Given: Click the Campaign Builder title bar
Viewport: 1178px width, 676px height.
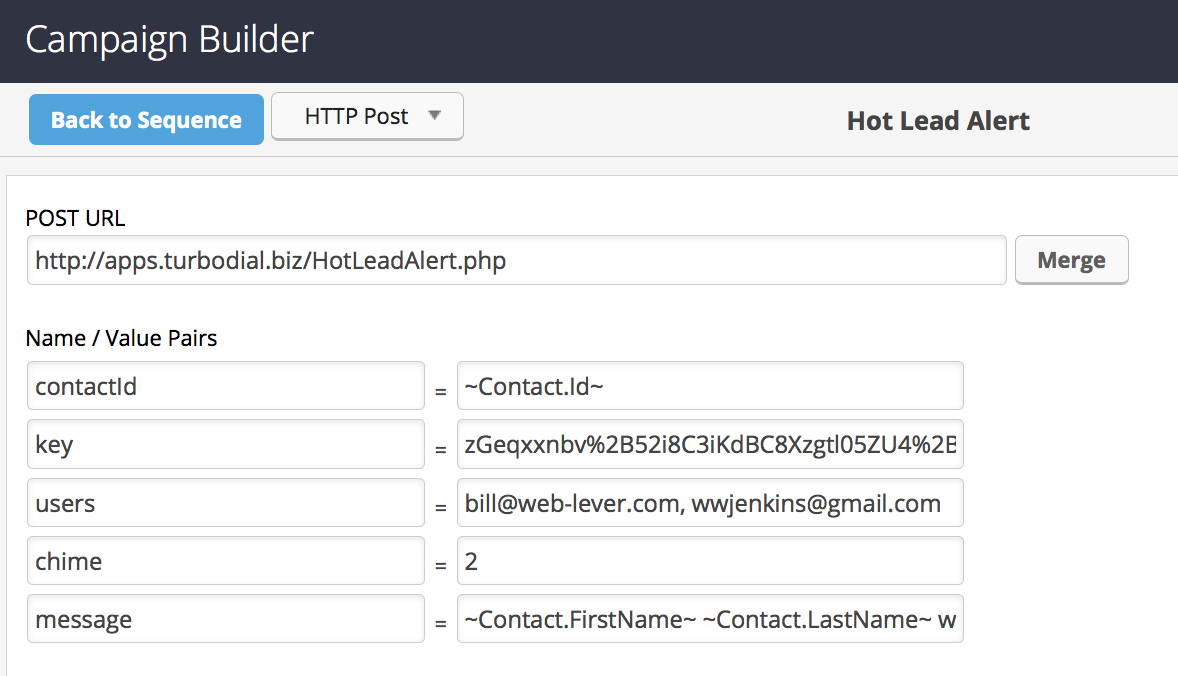Looking at the screenshot, I should click(x=168, y=40).
